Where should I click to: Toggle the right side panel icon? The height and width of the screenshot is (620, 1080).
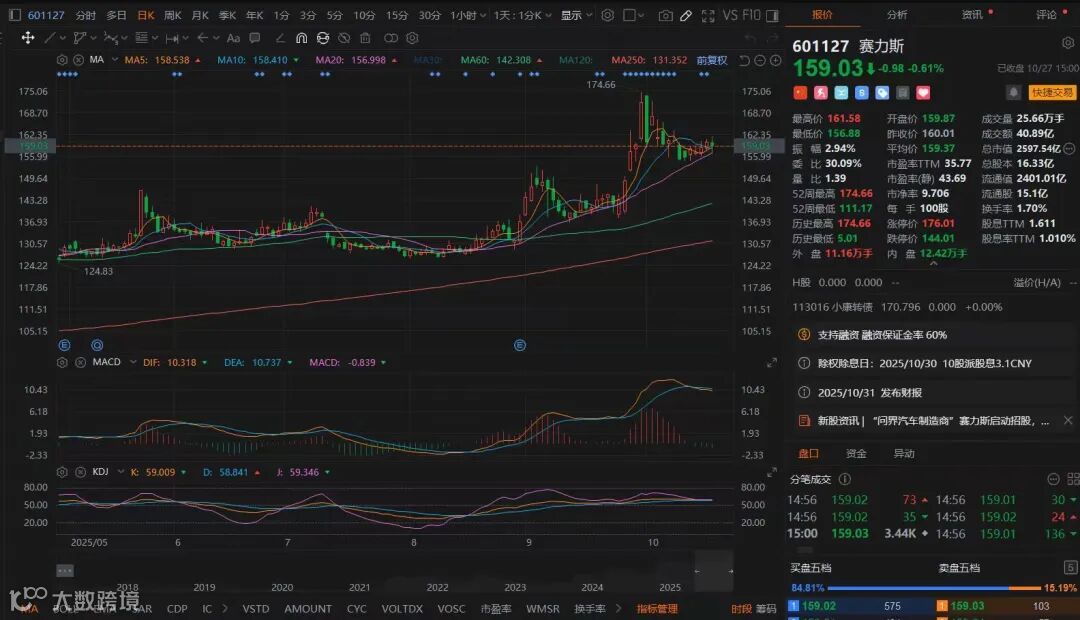pos(773,15)
